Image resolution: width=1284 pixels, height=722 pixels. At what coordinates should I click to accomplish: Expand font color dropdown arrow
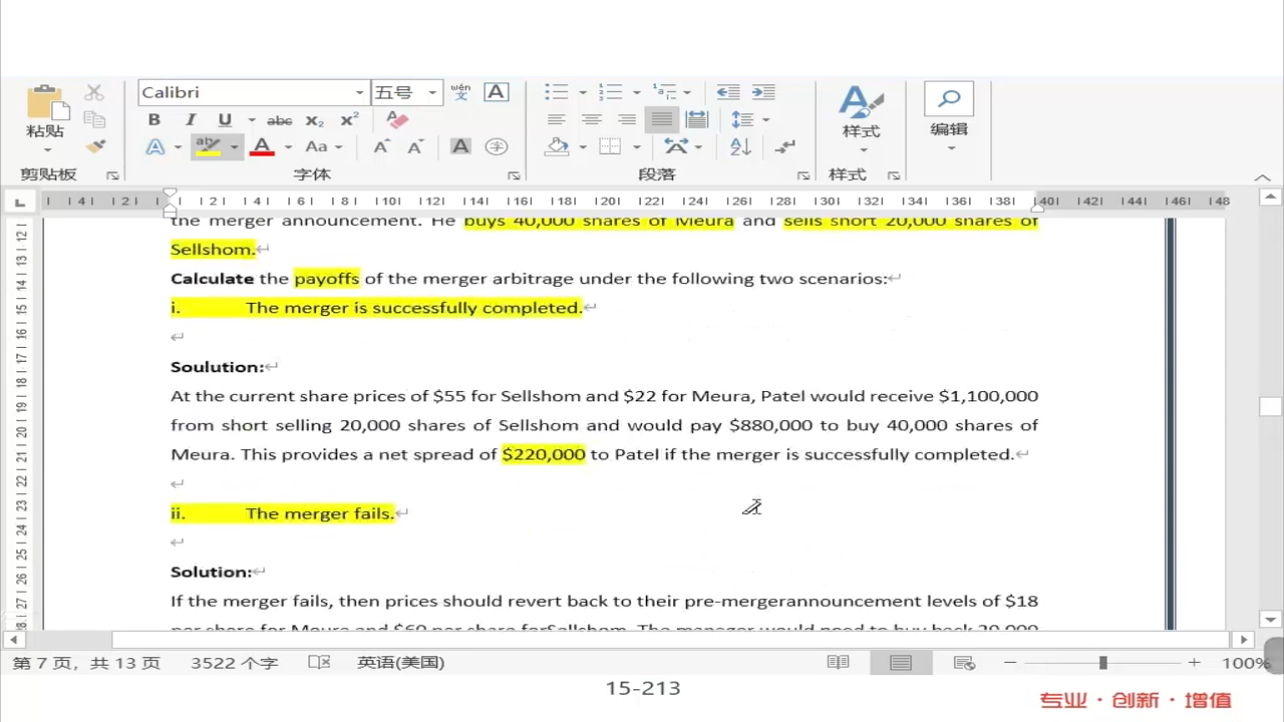[288, 147]
